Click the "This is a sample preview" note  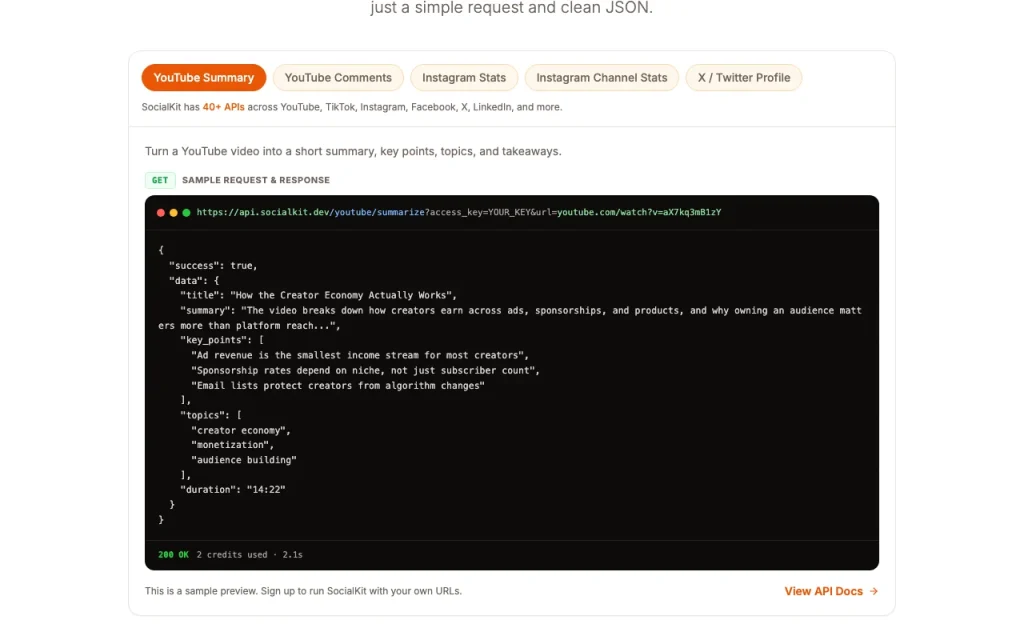coord(303,591)
